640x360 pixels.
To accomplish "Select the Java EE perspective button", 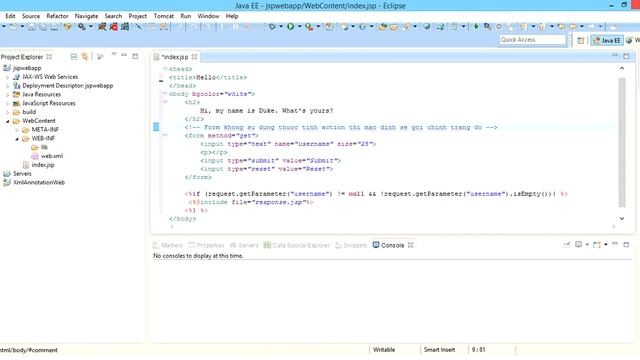I will (x=607, y=40).
